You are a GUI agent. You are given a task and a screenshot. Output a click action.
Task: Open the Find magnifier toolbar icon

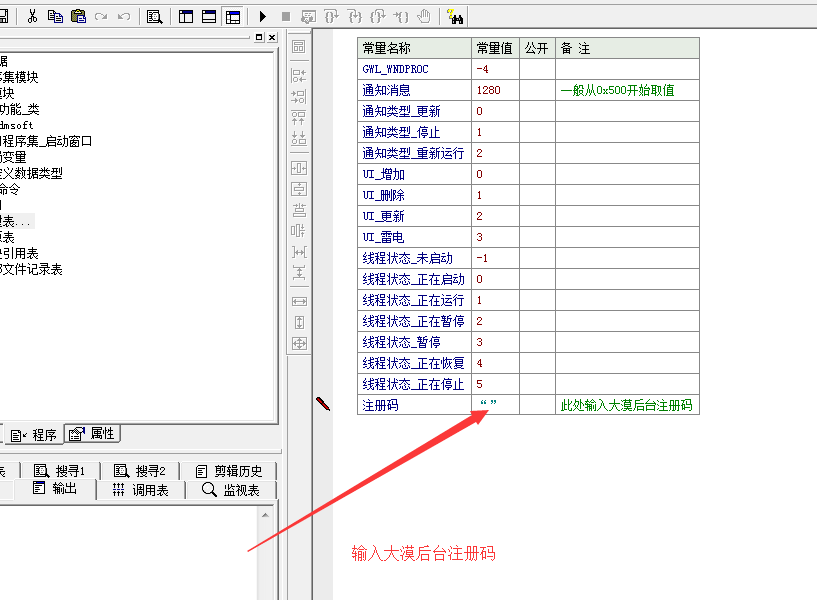click(154, 17)
